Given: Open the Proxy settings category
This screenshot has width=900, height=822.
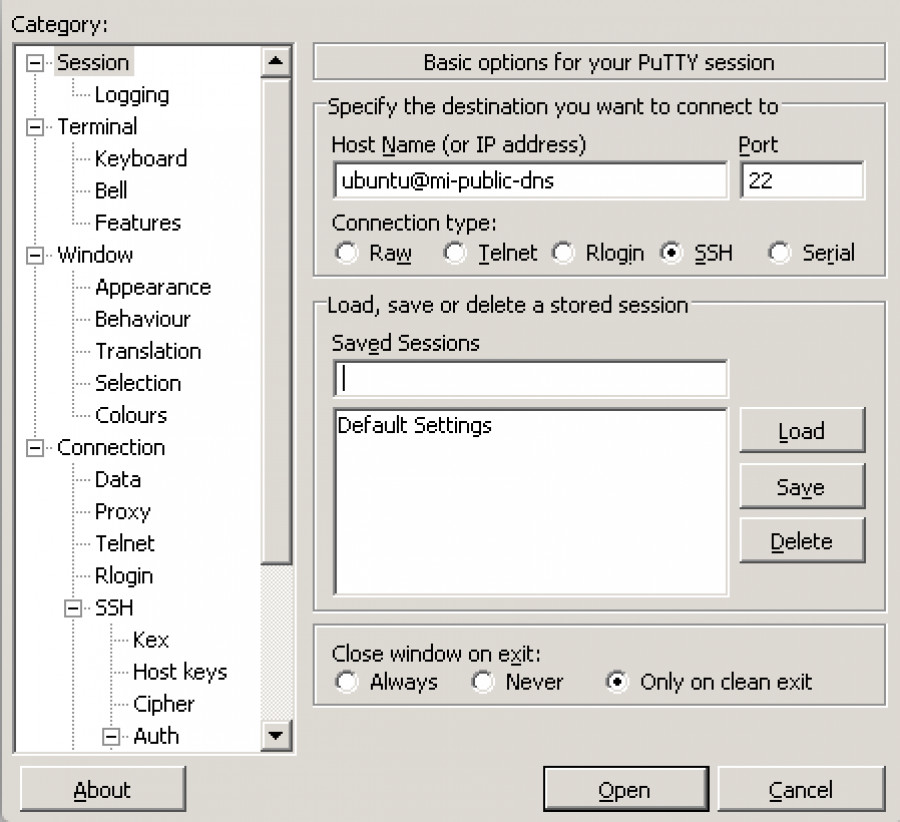Looking at the screenshot, I should [123, 511].
